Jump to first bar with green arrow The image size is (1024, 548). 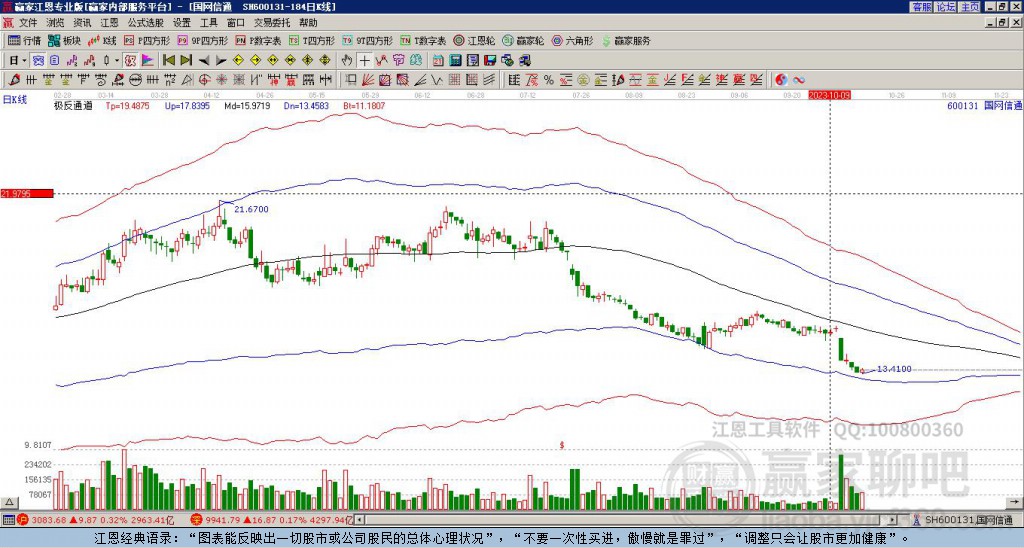[168, 61]
